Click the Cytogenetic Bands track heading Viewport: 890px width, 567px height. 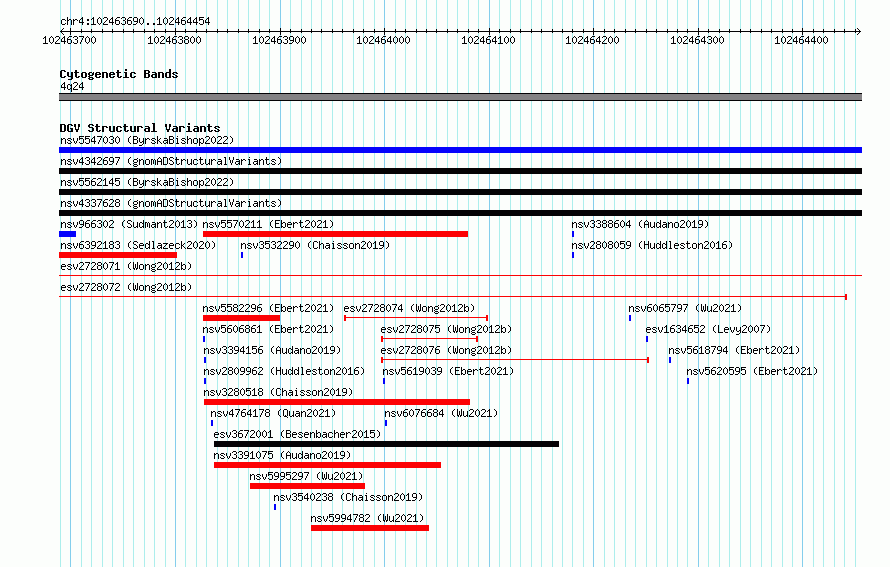pos(119,74)
